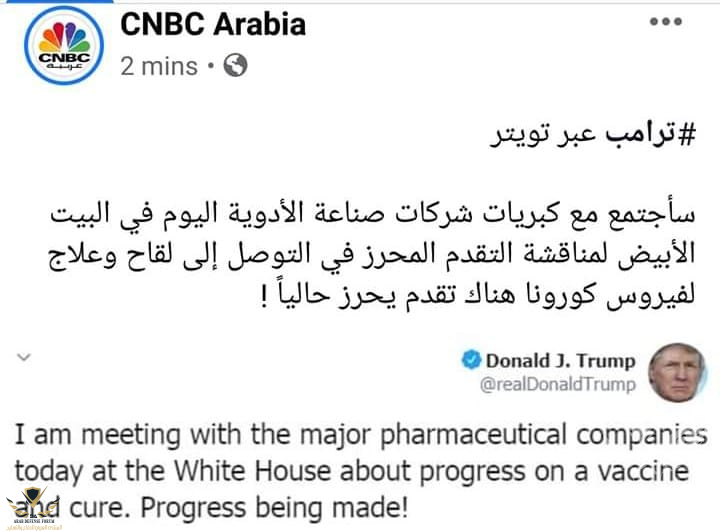This screenshot has height=532, width=720.
Task: Open the CNBC Arabia profile logo
Action: tap(64, 45)
